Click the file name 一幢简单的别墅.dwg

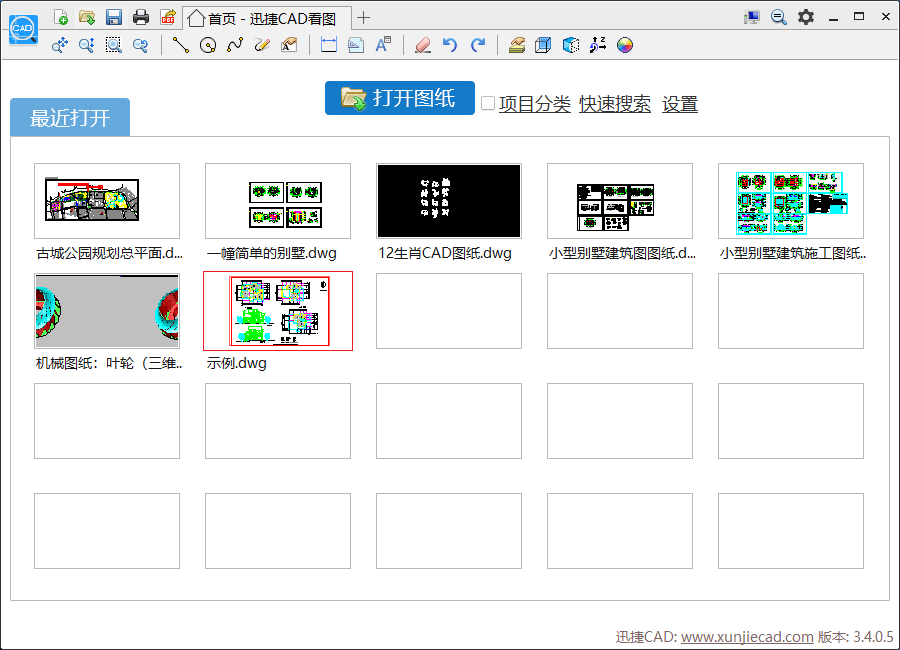click(x=271, y=253)
